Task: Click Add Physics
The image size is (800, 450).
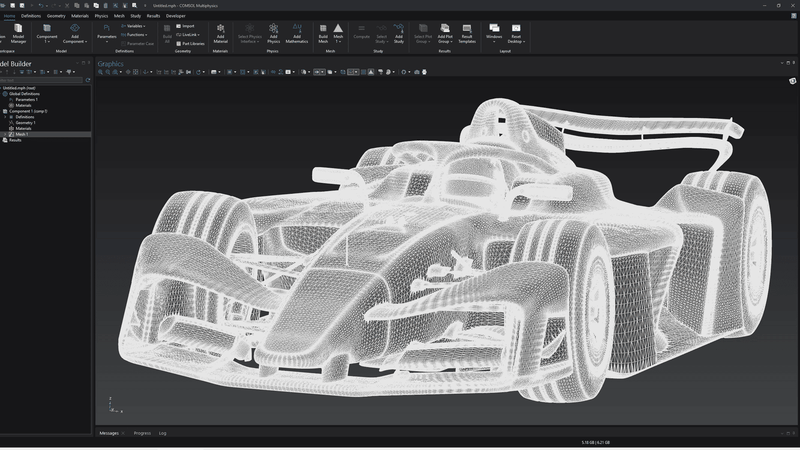Action: coord(273,34)
